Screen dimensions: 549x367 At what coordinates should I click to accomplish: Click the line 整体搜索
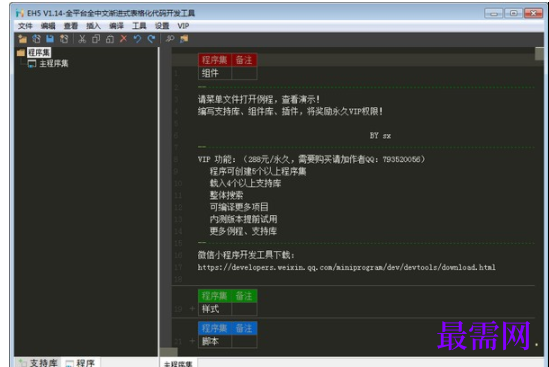pos(227,195)
